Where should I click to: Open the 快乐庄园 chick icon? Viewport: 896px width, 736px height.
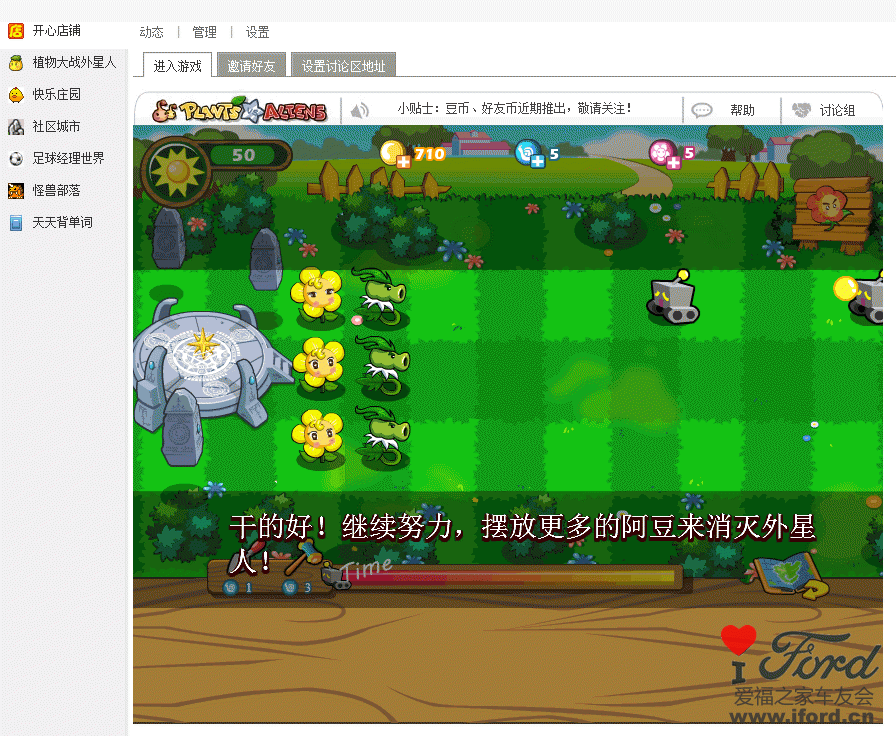pyautogui.click(x=16, y=94)
